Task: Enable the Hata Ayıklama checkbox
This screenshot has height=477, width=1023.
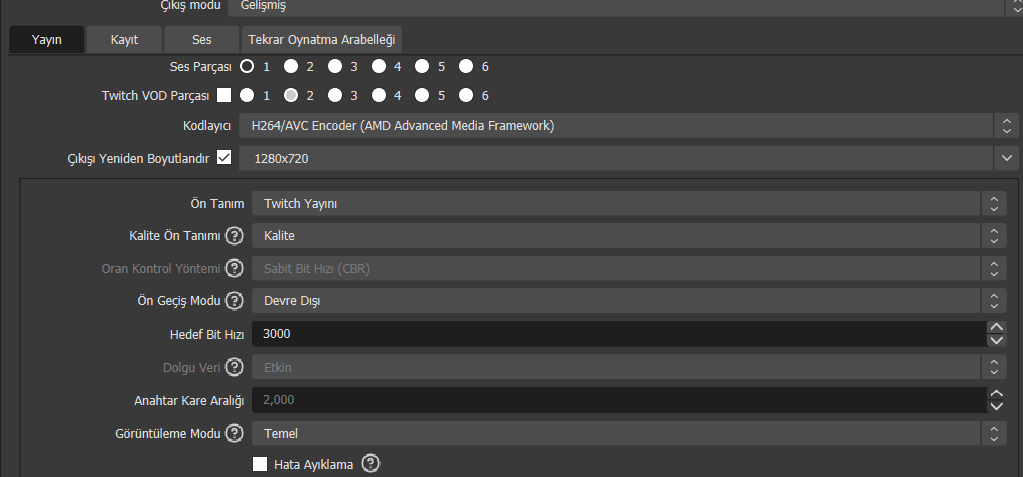Action: pyautogui.click(x=260, y=464)
